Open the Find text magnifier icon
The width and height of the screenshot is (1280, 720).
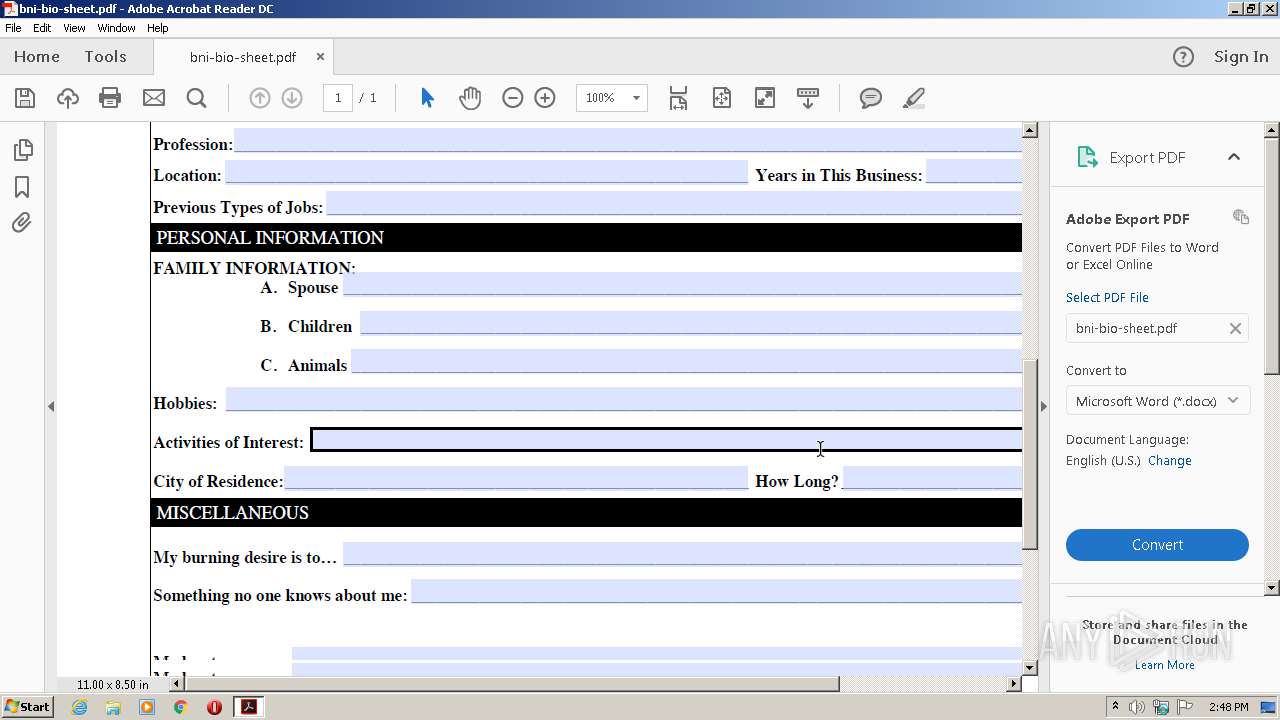coord(196,98)
